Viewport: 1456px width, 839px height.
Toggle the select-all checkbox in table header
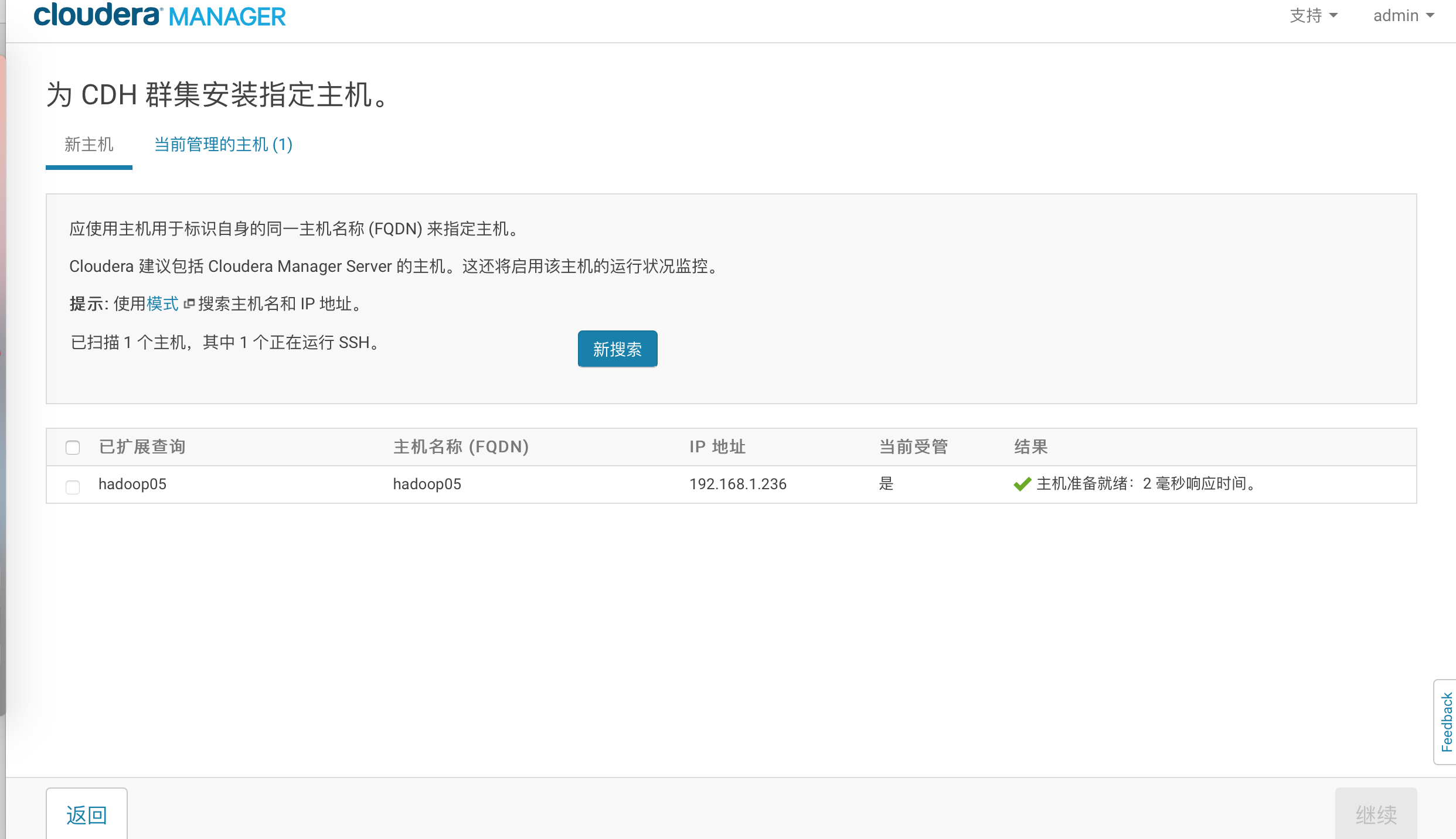coord(73,448)
